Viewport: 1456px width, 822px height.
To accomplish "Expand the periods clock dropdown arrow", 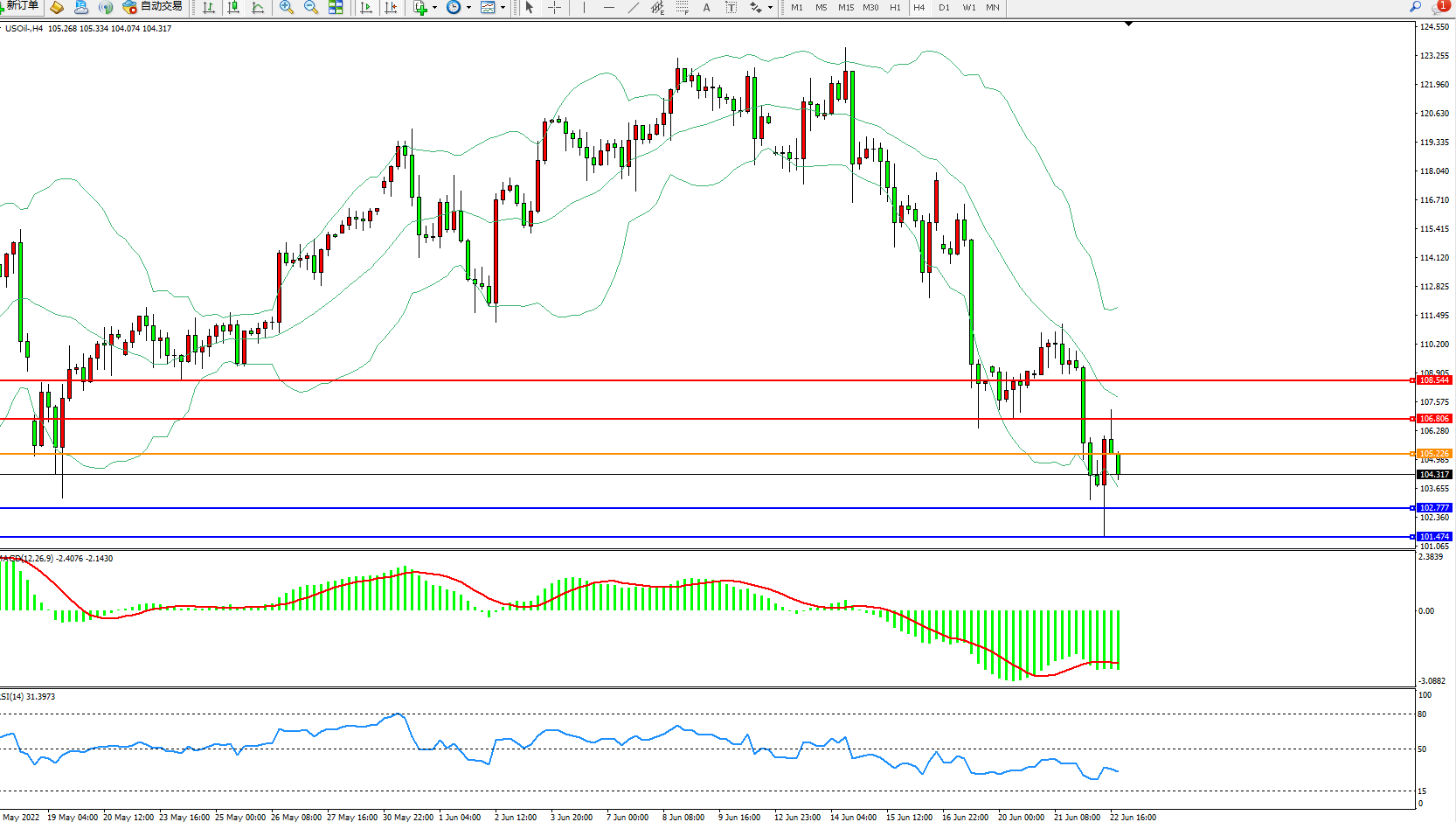I will (468, 7).
